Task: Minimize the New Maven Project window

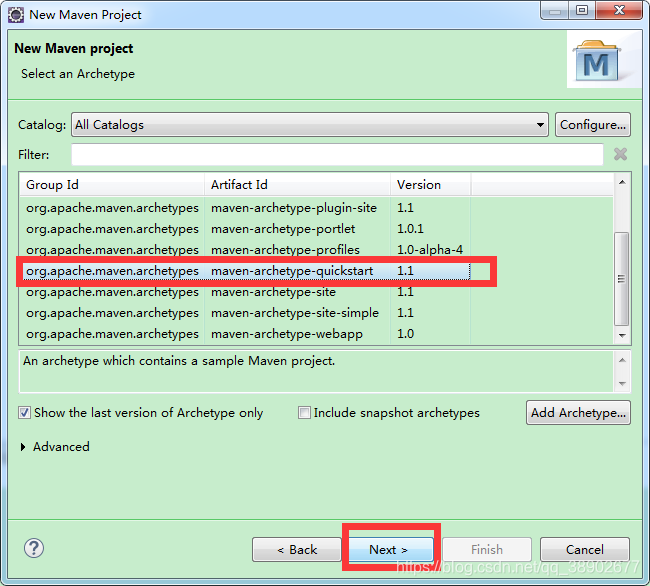Action: coord(555,11)
